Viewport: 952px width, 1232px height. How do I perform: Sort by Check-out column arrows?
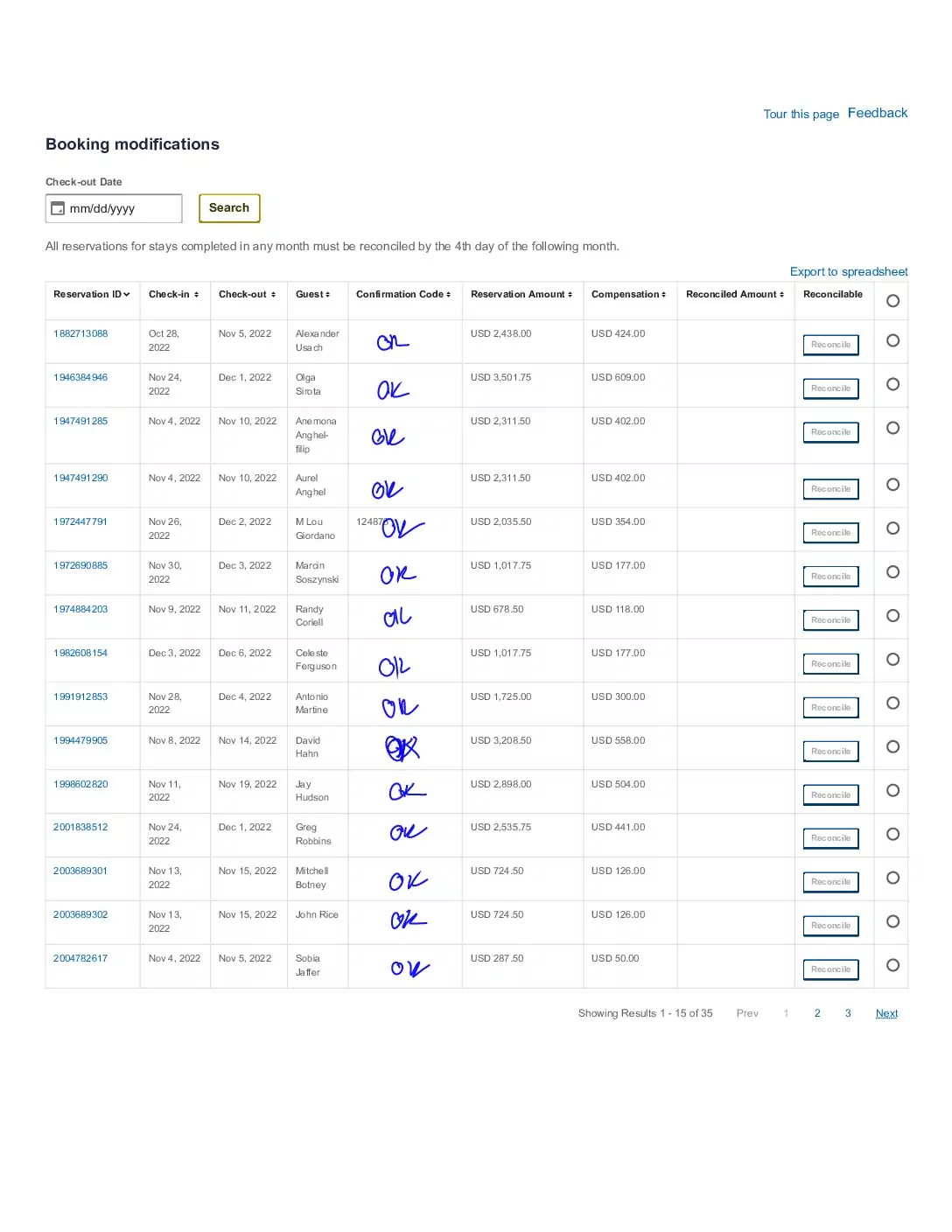[273, 295]
